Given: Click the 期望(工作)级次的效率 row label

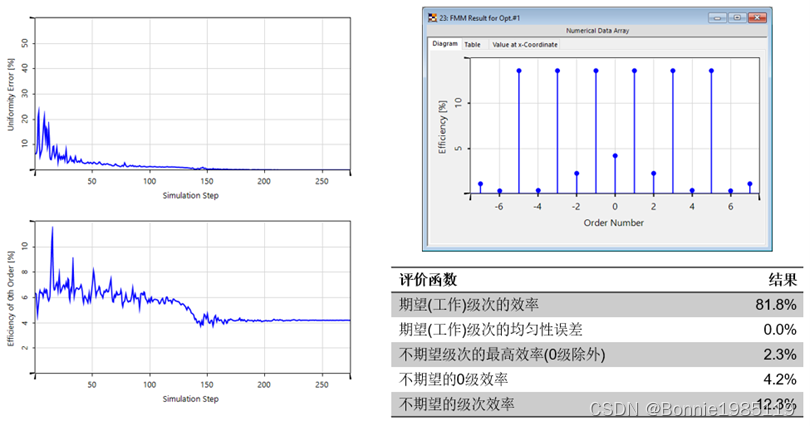Looking at the screenshot, I should [x=469, y=305].
